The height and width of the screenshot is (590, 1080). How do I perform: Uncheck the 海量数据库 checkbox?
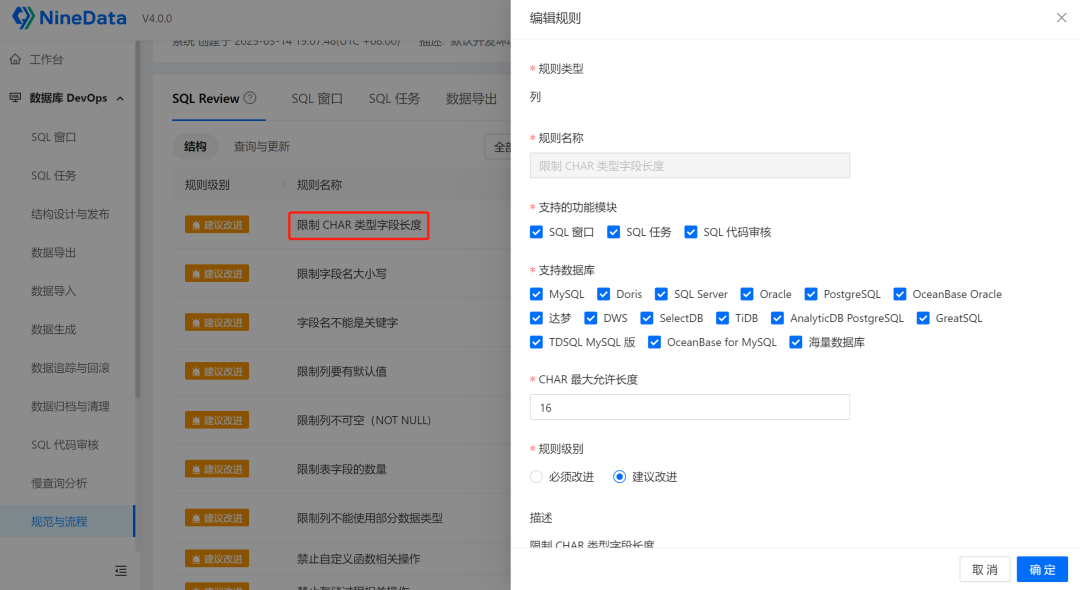(796, 342)
